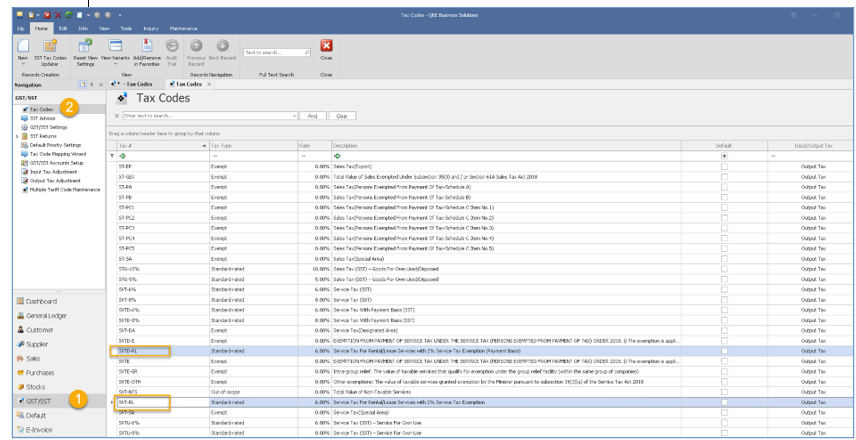856x440 pixels.
Task: Open the Maintenance menu
Action: pos(196,14)
